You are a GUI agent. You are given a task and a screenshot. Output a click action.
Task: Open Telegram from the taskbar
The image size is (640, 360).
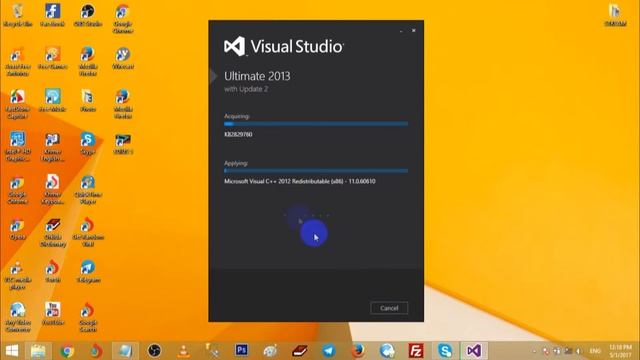point(329,351)
